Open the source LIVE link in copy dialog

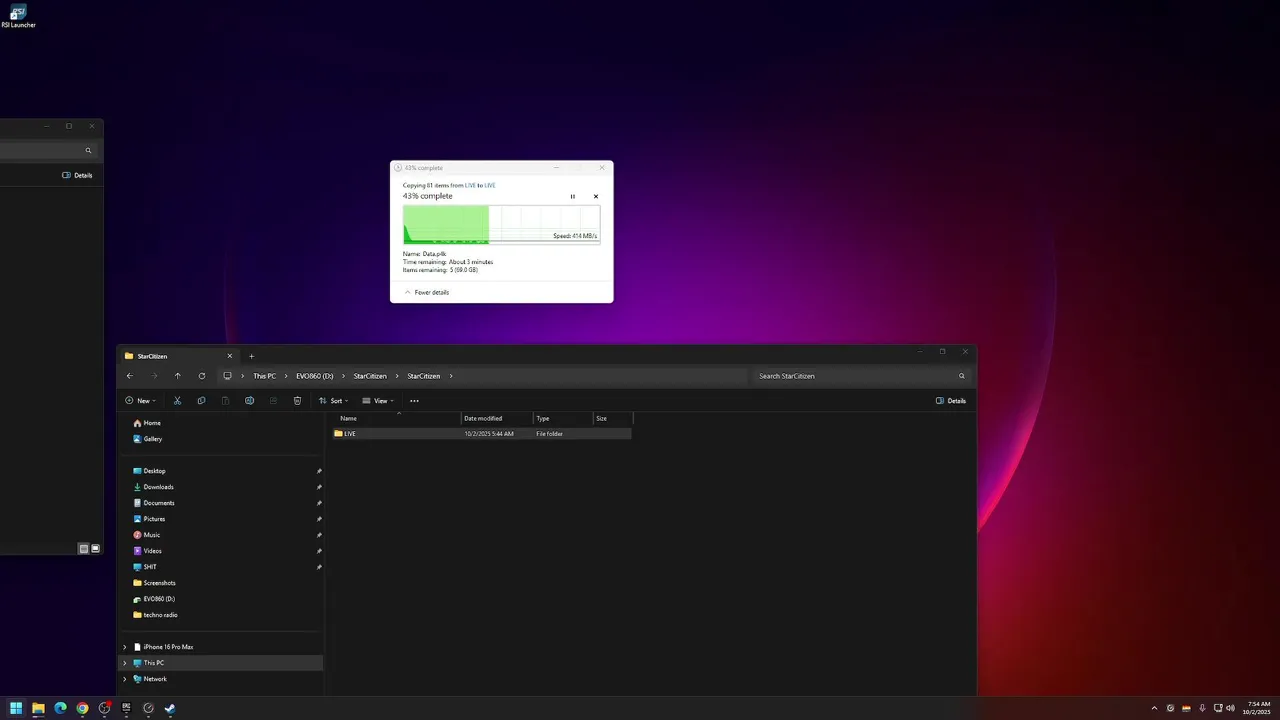[x=470, y=186]
